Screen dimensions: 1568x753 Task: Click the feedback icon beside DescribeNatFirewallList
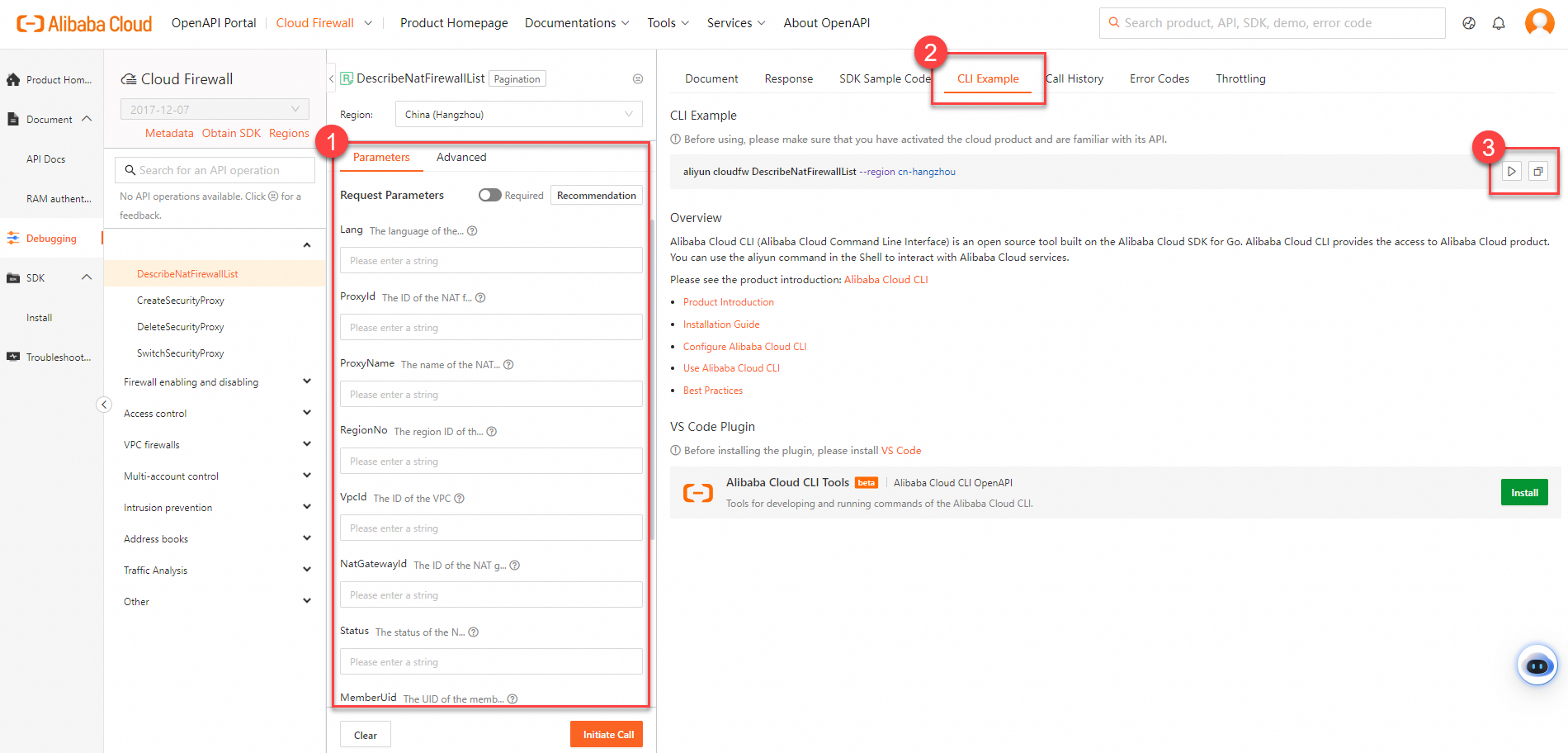[638, 79]
